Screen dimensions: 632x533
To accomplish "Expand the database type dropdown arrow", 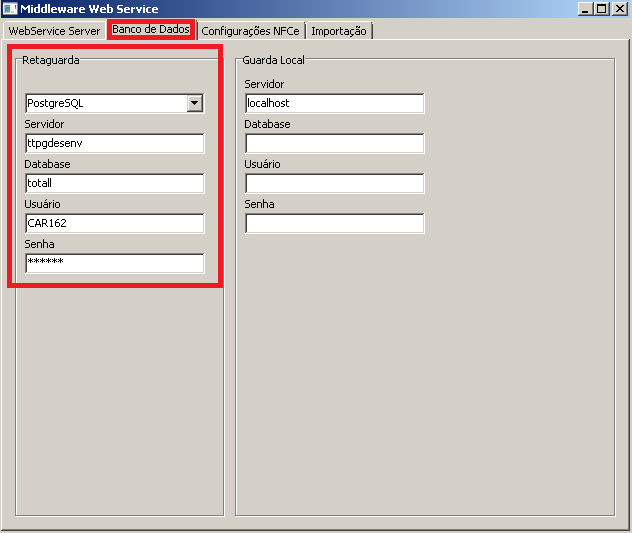I will pos(195,103).
